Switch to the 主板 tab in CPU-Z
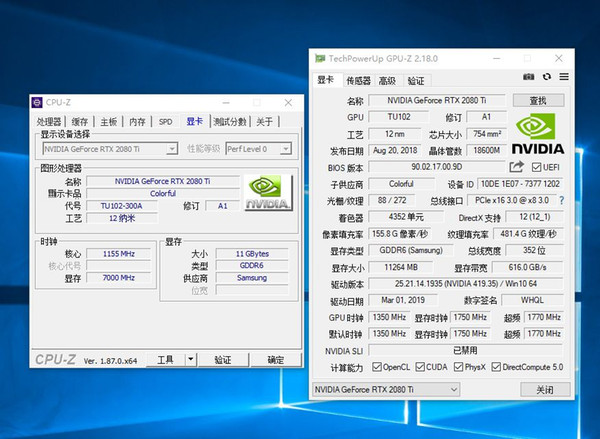This screenshot has width=600, height=439. 108,122
